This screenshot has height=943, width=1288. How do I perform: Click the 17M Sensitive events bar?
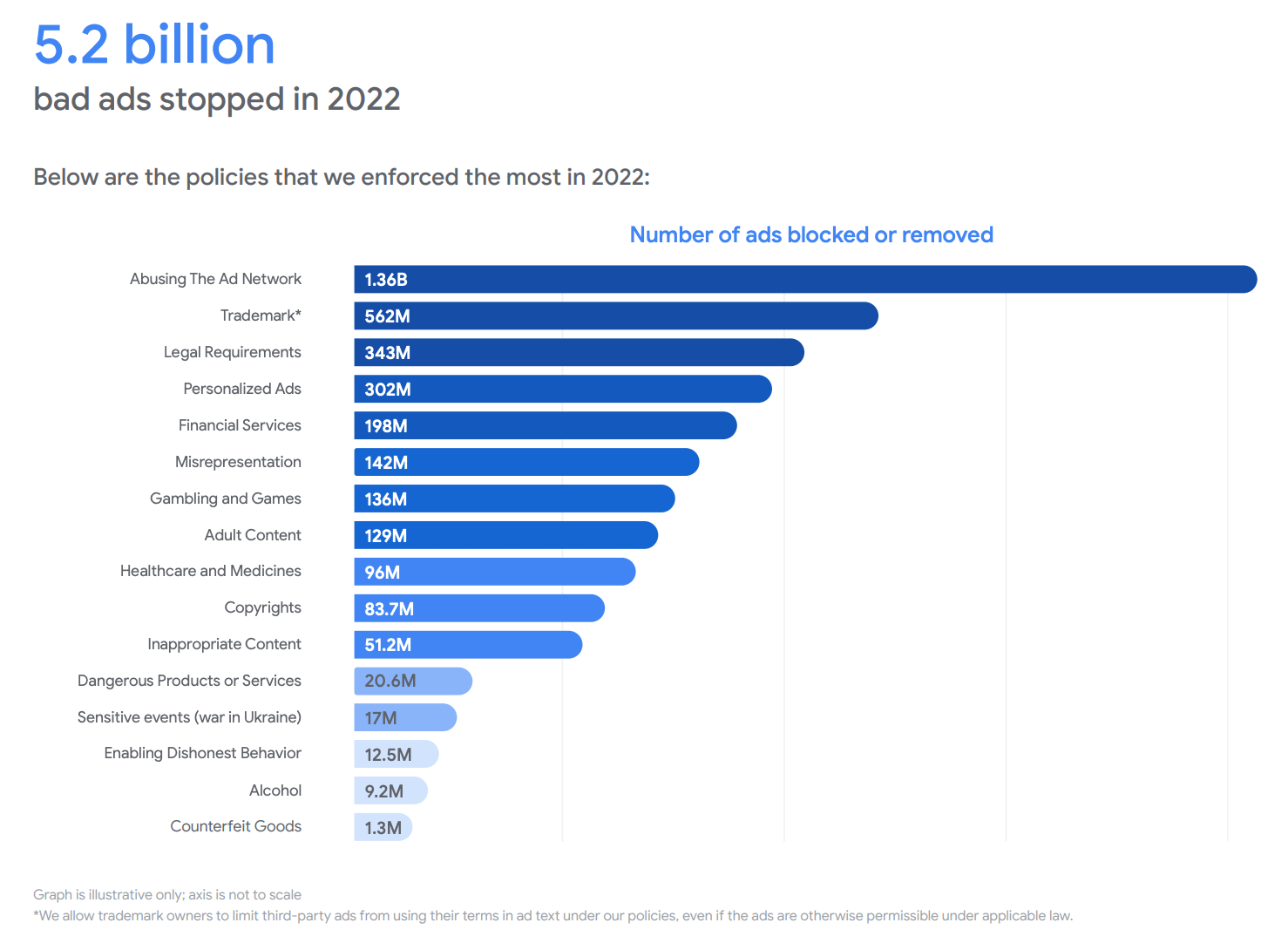tap(405, 717)
